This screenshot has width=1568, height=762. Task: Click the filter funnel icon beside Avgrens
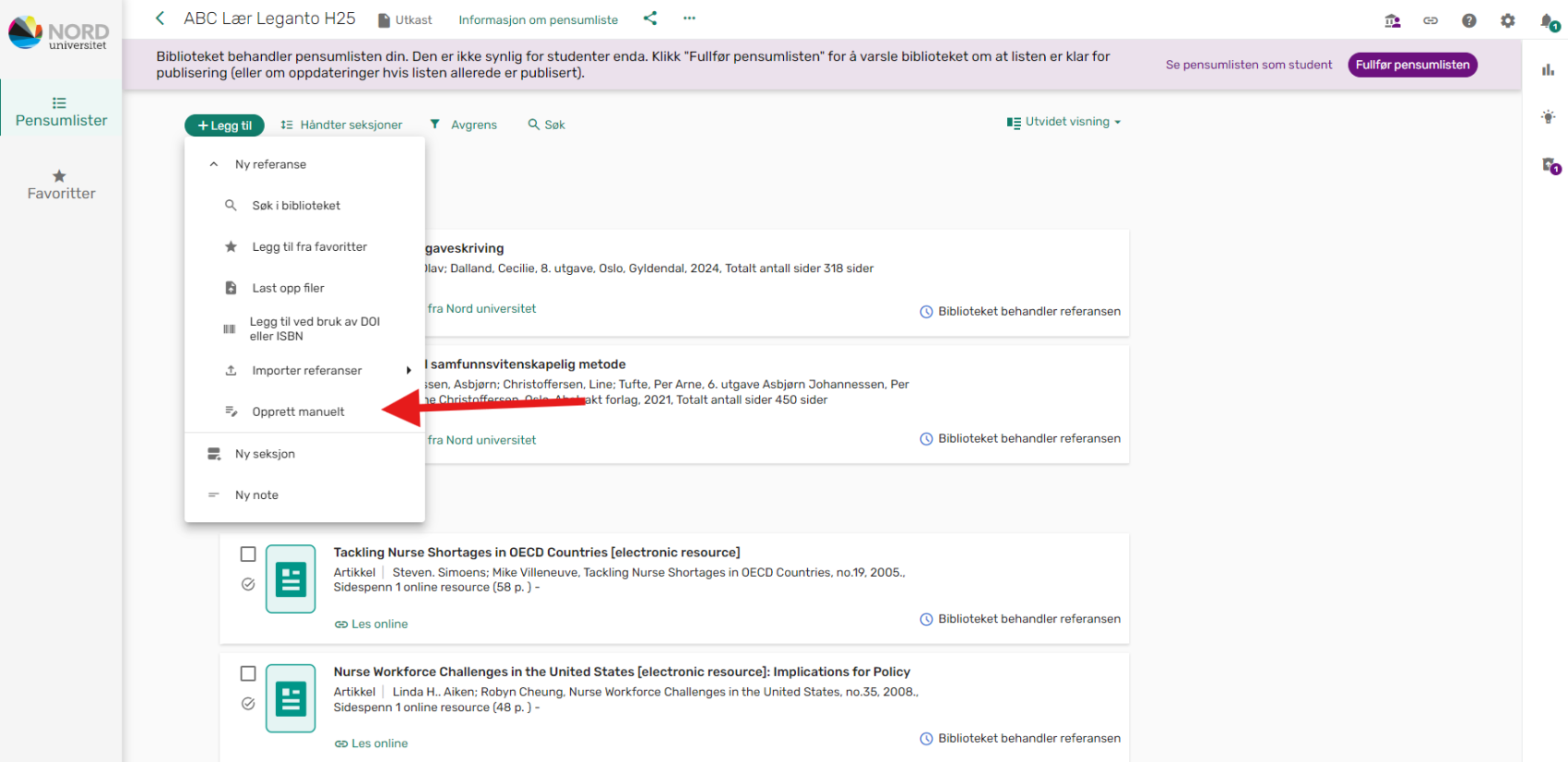[x=435, y=124]
